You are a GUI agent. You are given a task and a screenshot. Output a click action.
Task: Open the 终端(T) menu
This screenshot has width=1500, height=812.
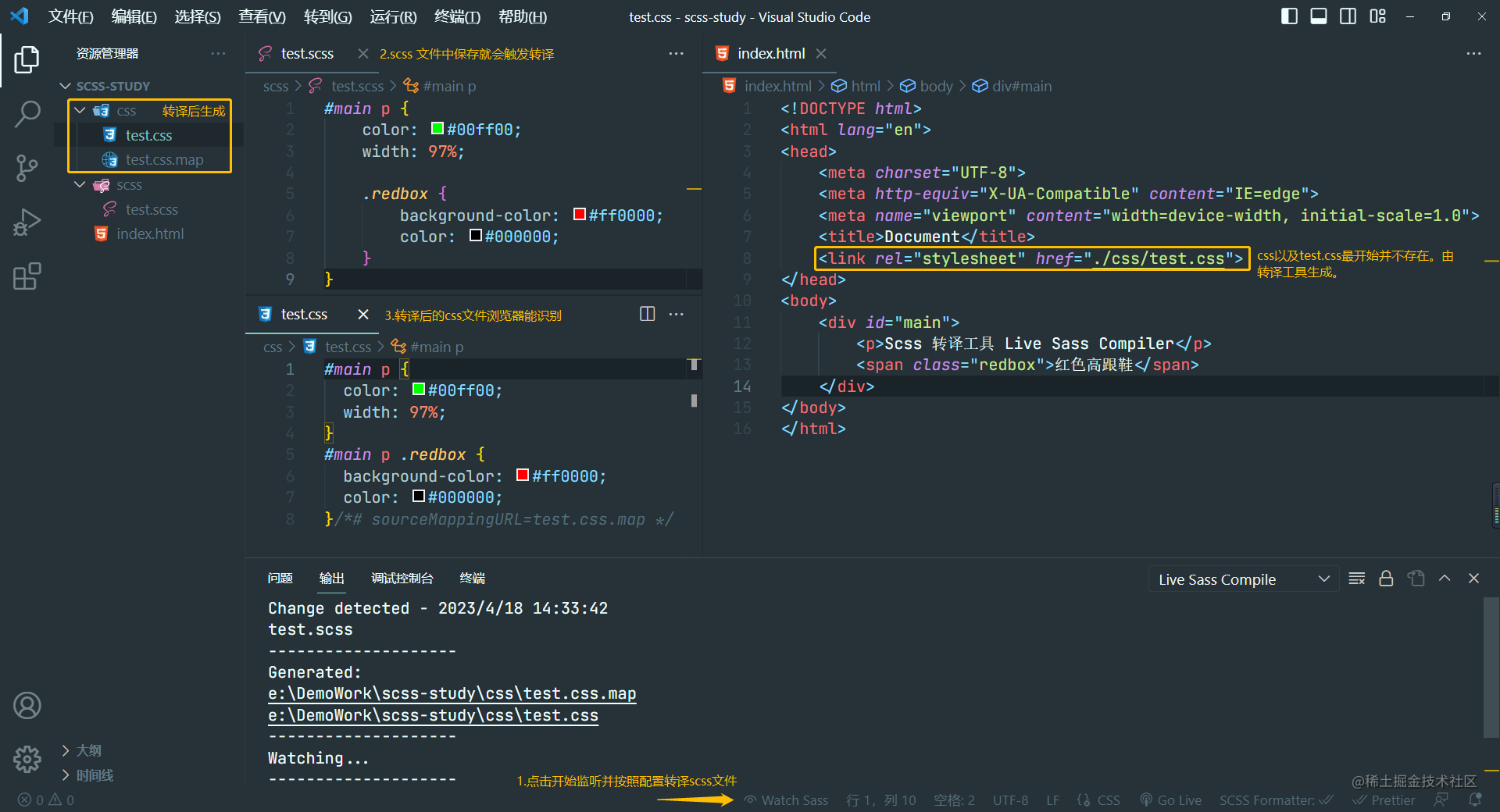pyautogui.click(x=457, y=17)
